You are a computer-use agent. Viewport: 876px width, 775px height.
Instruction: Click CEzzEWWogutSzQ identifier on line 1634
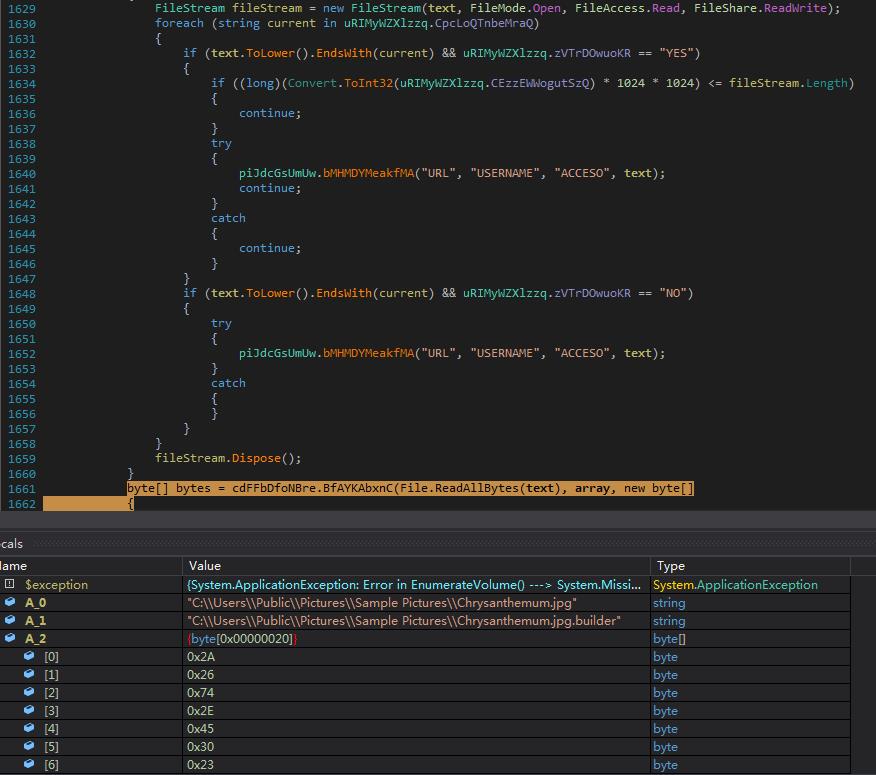point(540,83)
